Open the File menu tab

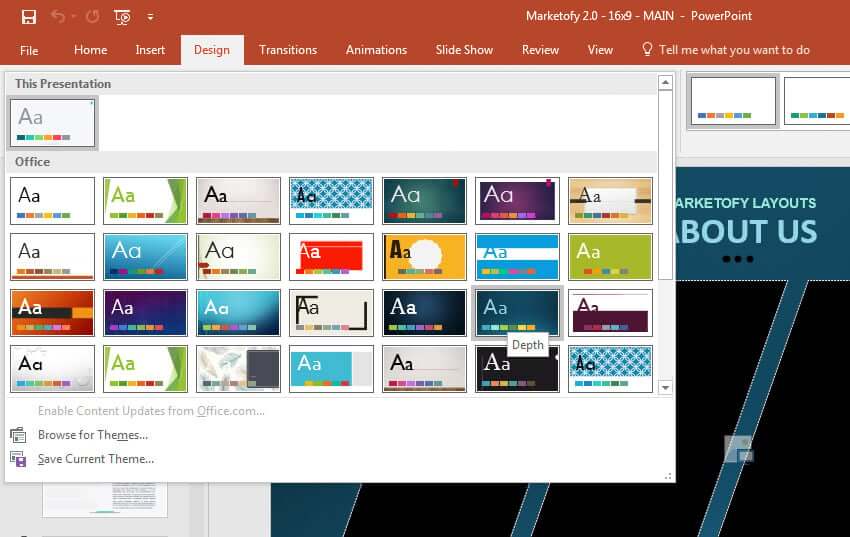[29, 50]
